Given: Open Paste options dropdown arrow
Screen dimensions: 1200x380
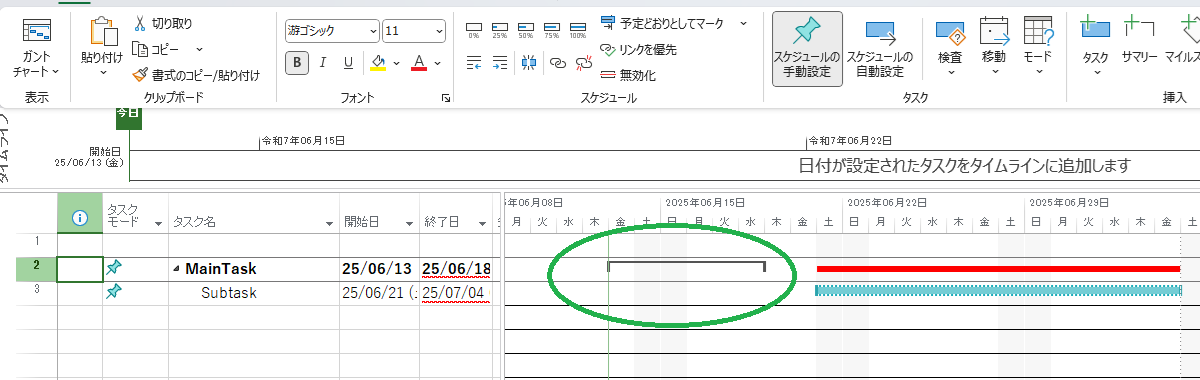Looking at the screenshot, I should pyautogui.click(x=102, y=71).
